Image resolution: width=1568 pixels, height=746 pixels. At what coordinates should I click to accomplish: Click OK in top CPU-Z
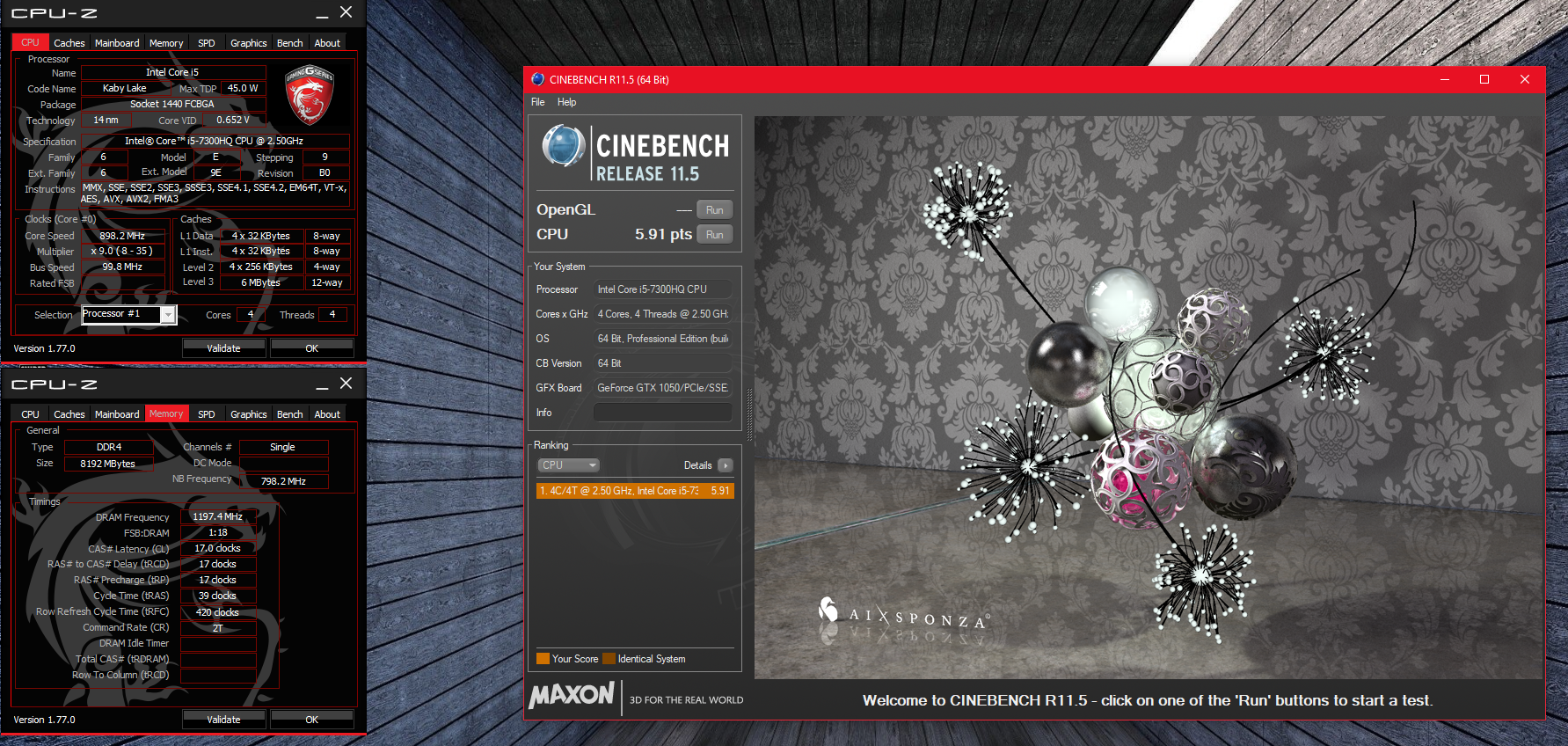pyautogui.click(x=311, y=348)
